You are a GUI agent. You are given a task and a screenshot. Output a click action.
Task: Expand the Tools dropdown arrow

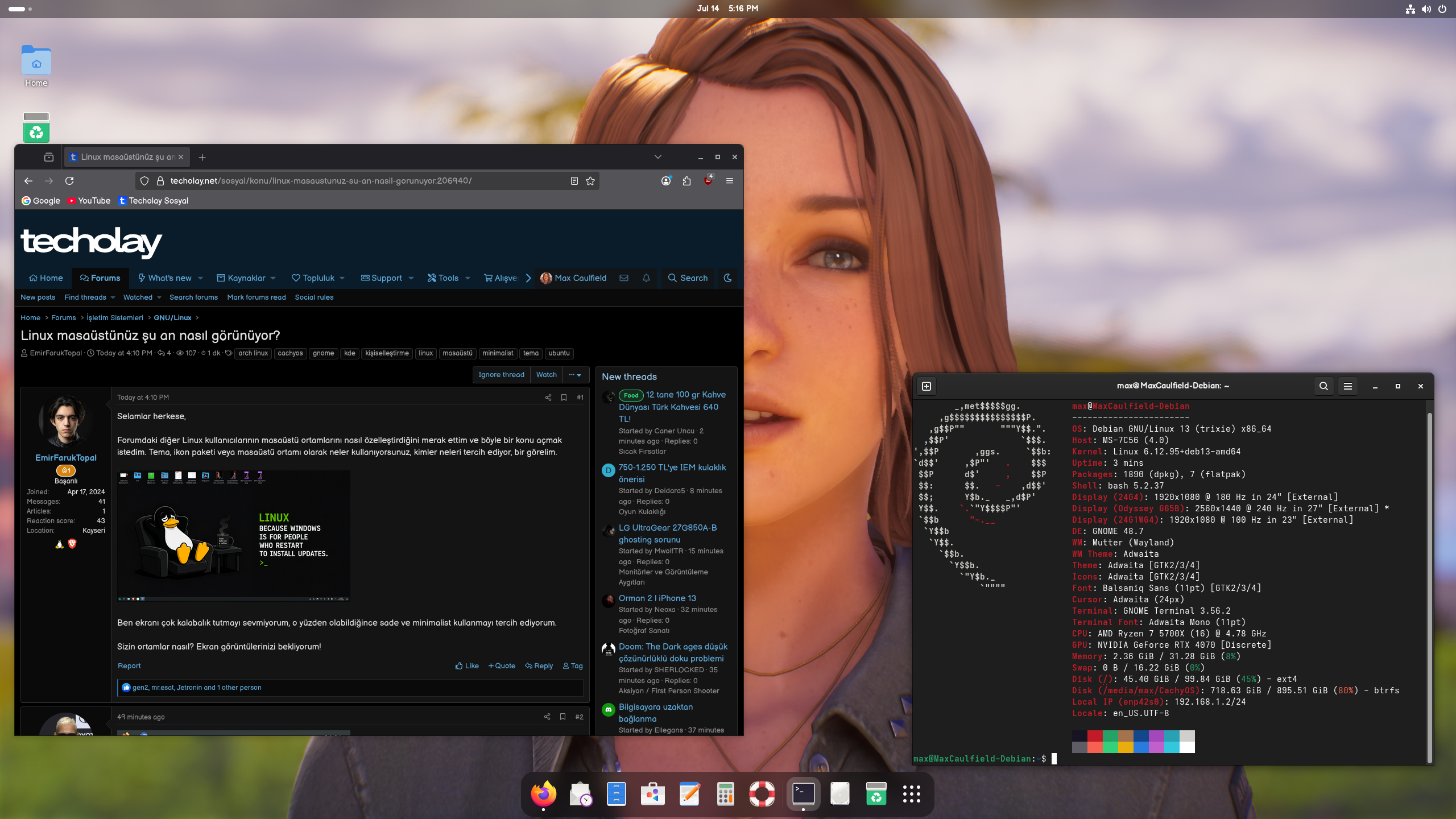coord(468,278)
